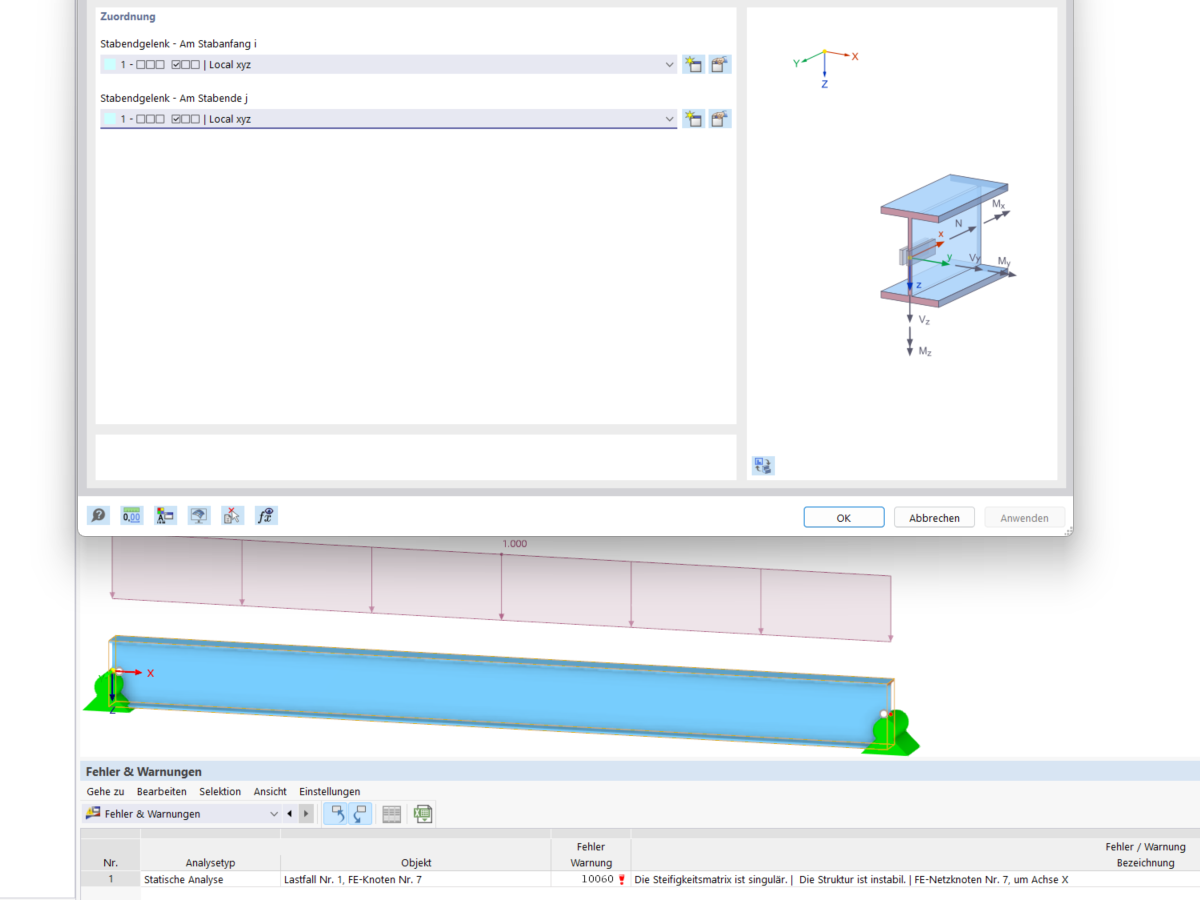The width and height of the screenshot is (1200, 900).
Task: Click the color swatch in the Stabanfang i hinge entry
Action: [110, 64]
